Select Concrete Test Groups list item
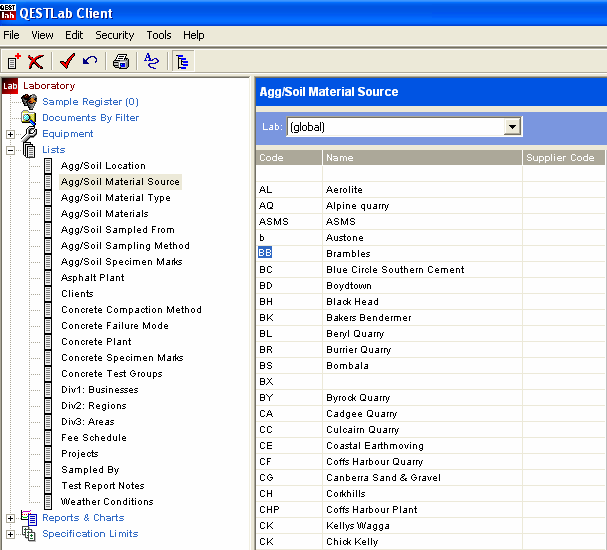 (x=111, y=374)
